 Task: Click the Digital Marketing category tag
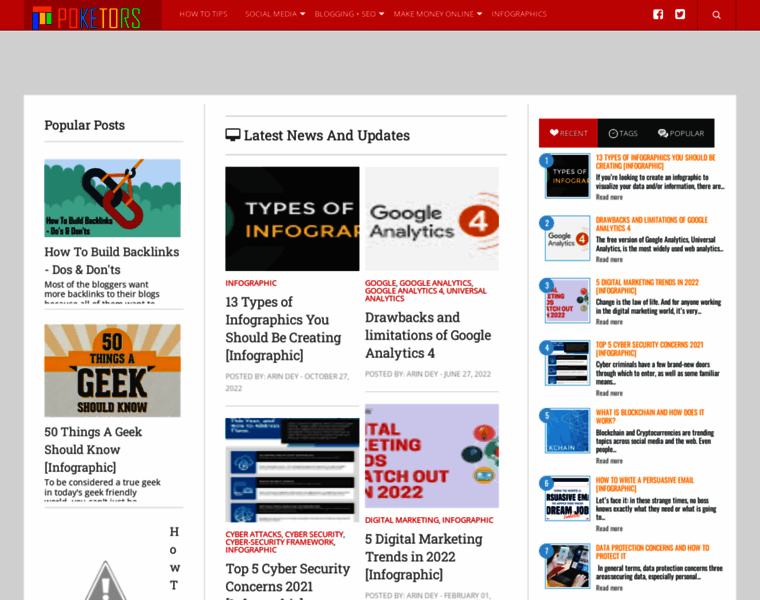[x=401, y=520]
